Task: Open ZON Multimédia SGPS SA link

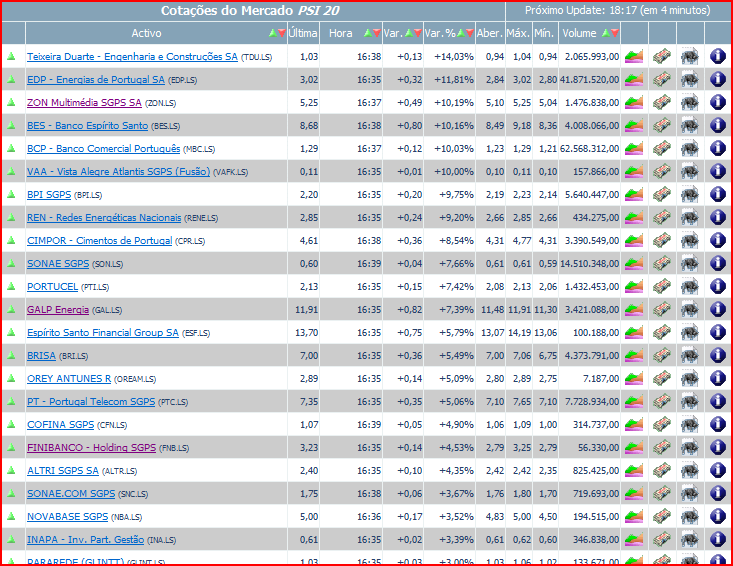Action: [x=84, y=103]
